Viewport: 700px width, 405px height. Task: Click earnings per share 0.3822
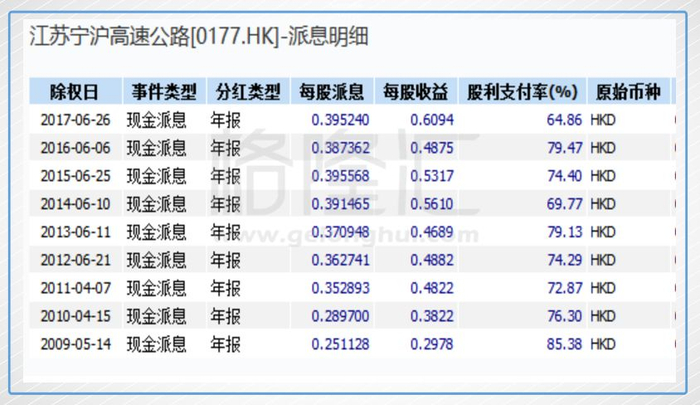[432, 316]
